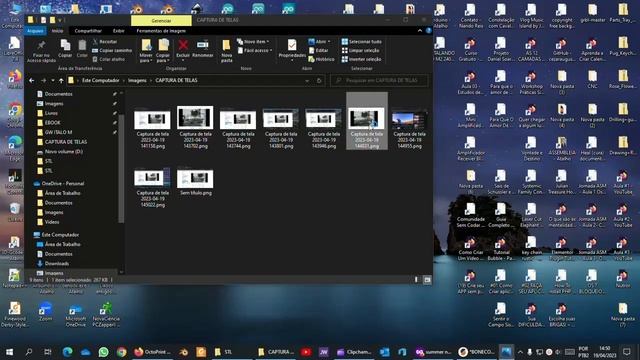This screenshot has width=640, height=360.
Task: Expand address bar history dropdown
Action: pyautogui.click(x=307, y=81)
